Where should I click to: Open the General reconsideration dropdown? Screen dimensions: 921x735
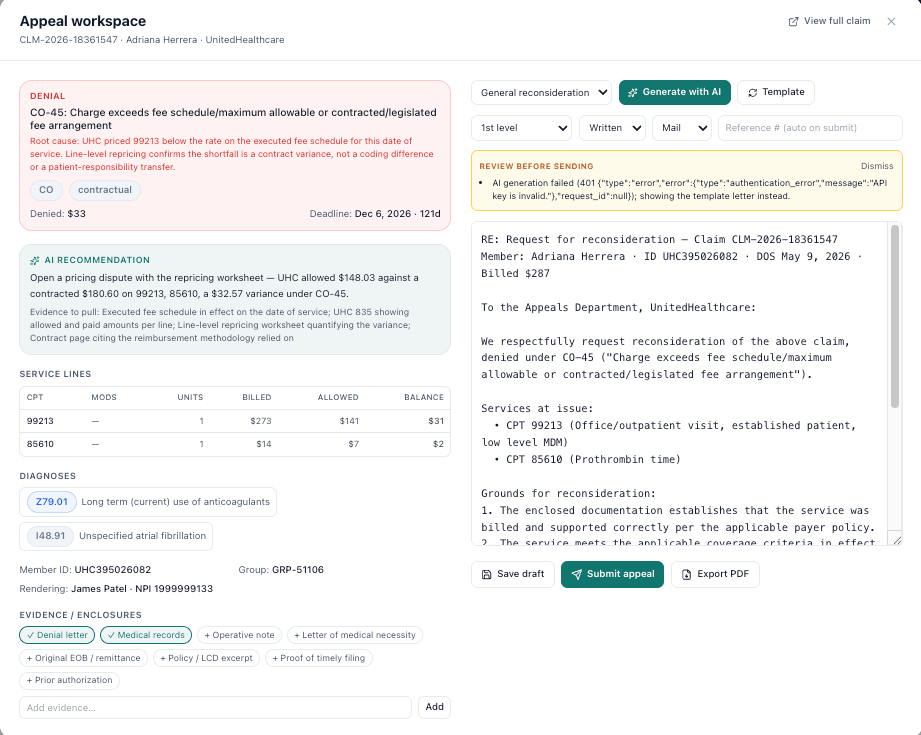click(541, 93)
